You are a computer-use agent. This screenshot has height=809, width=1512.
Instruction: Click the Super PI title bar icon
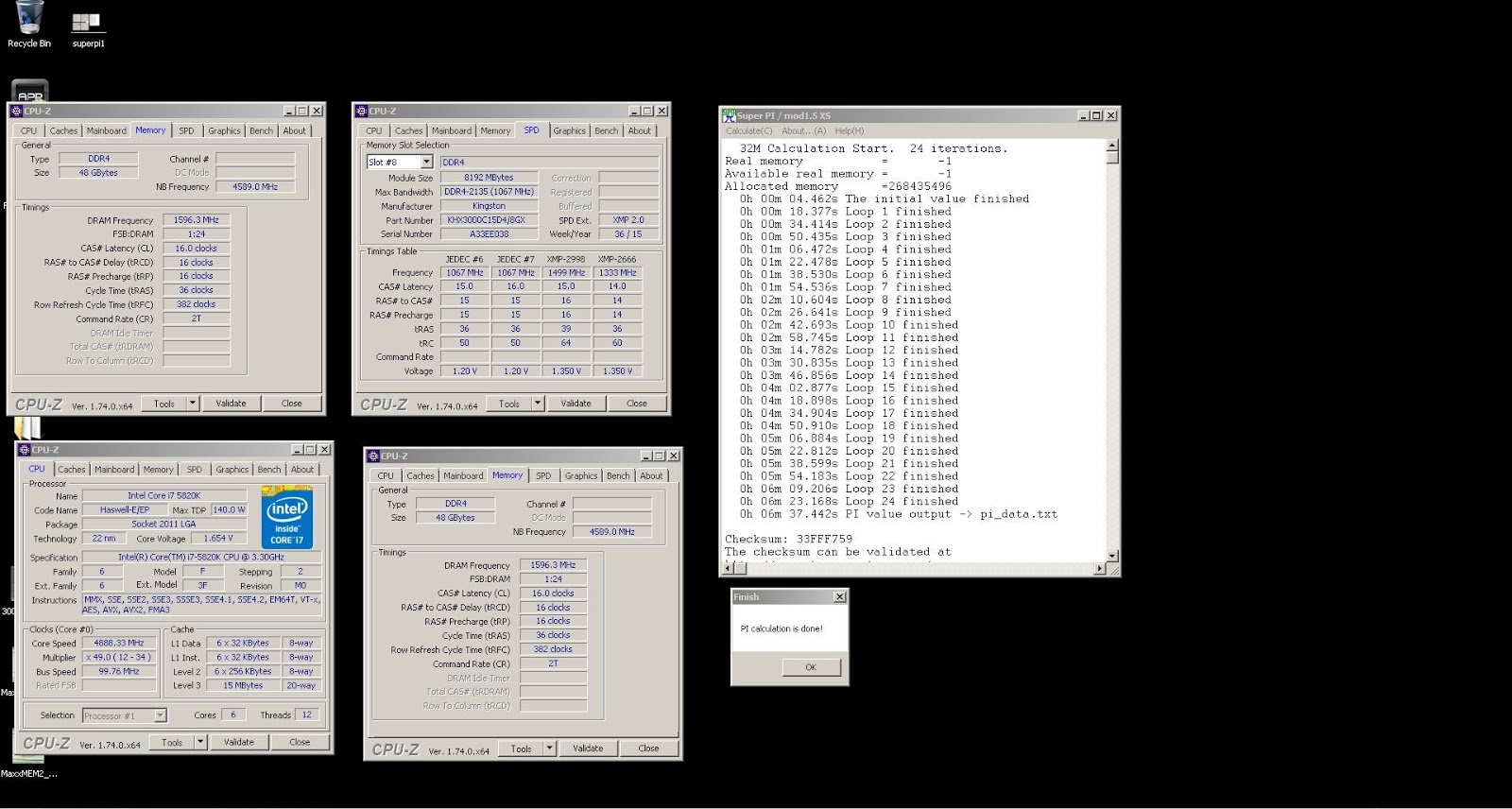729,115
